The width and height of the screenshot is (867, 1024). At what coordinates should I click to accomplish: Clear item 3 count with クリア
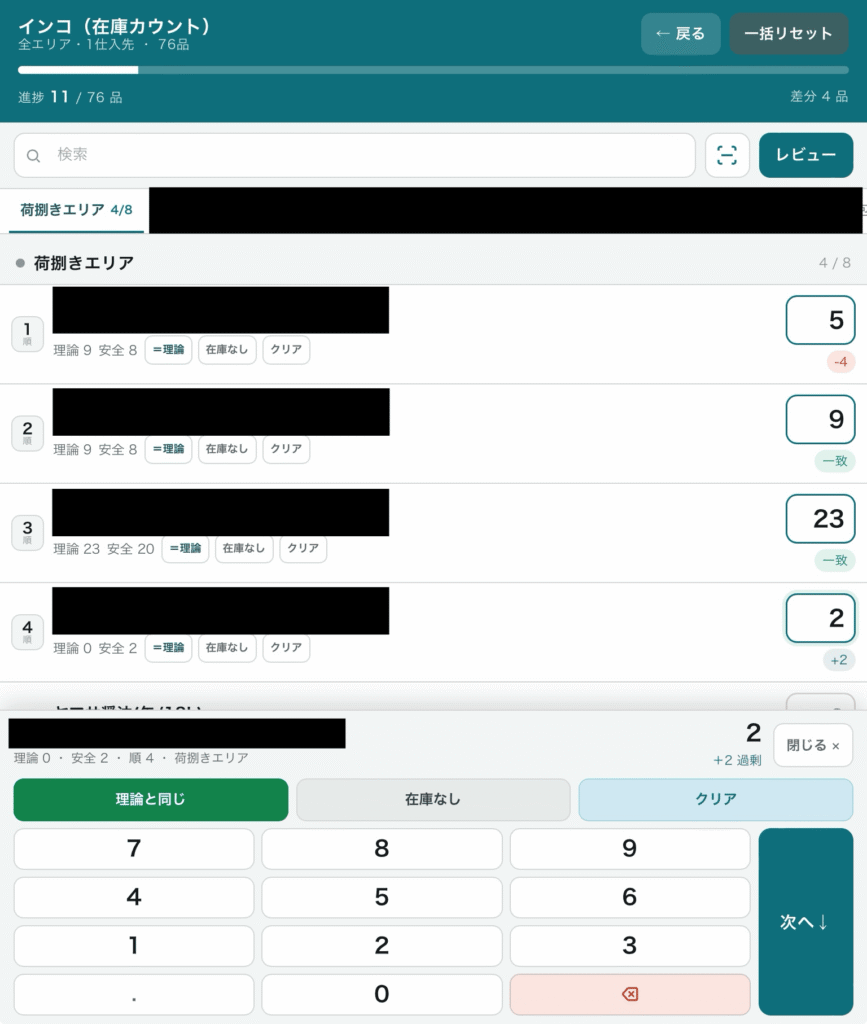click(303, 548)
